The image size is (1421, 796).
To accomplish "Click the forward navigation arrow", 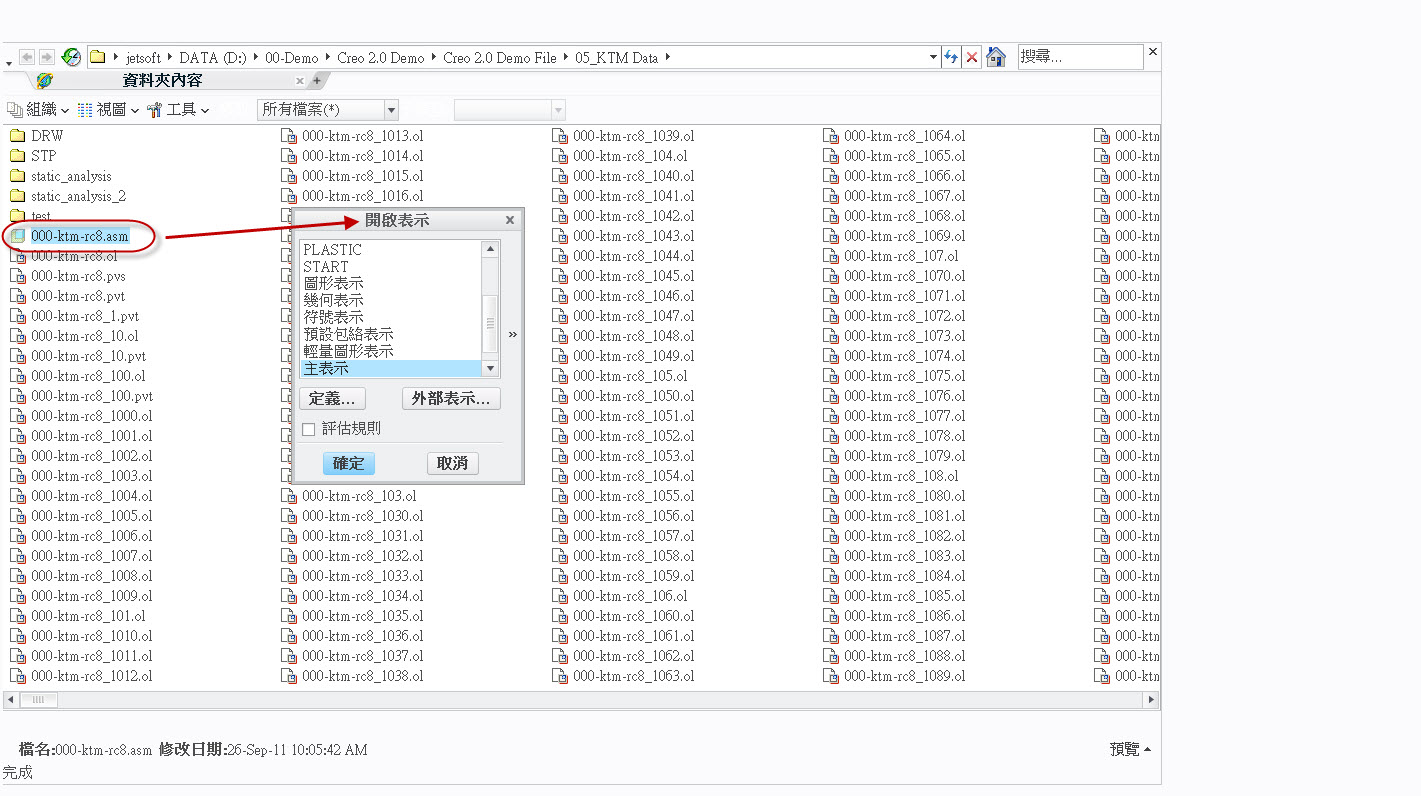I will pyautogui.click(x=46, y=57).
